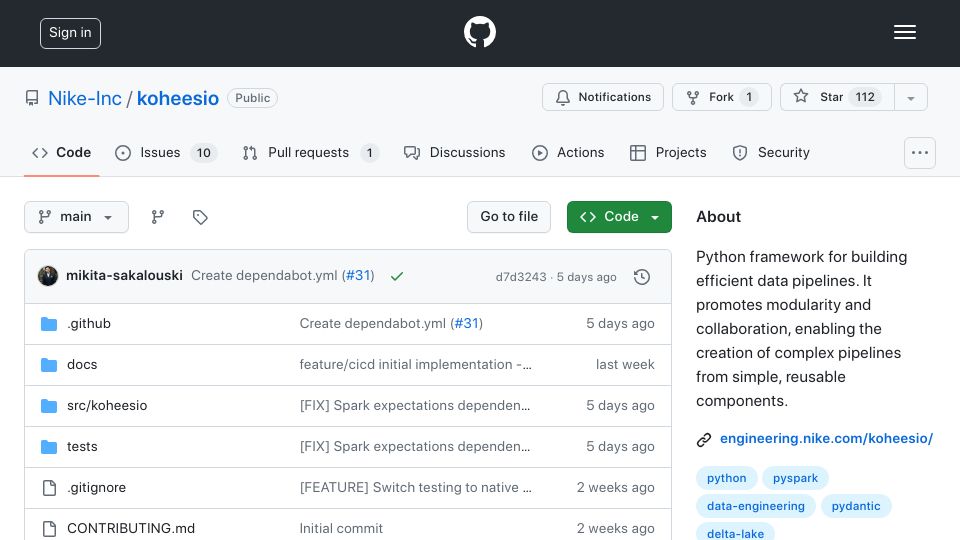Screen dimensions: 960x540
Task: Open the hamburger navigation menu
Action: (x=904, y=32)
